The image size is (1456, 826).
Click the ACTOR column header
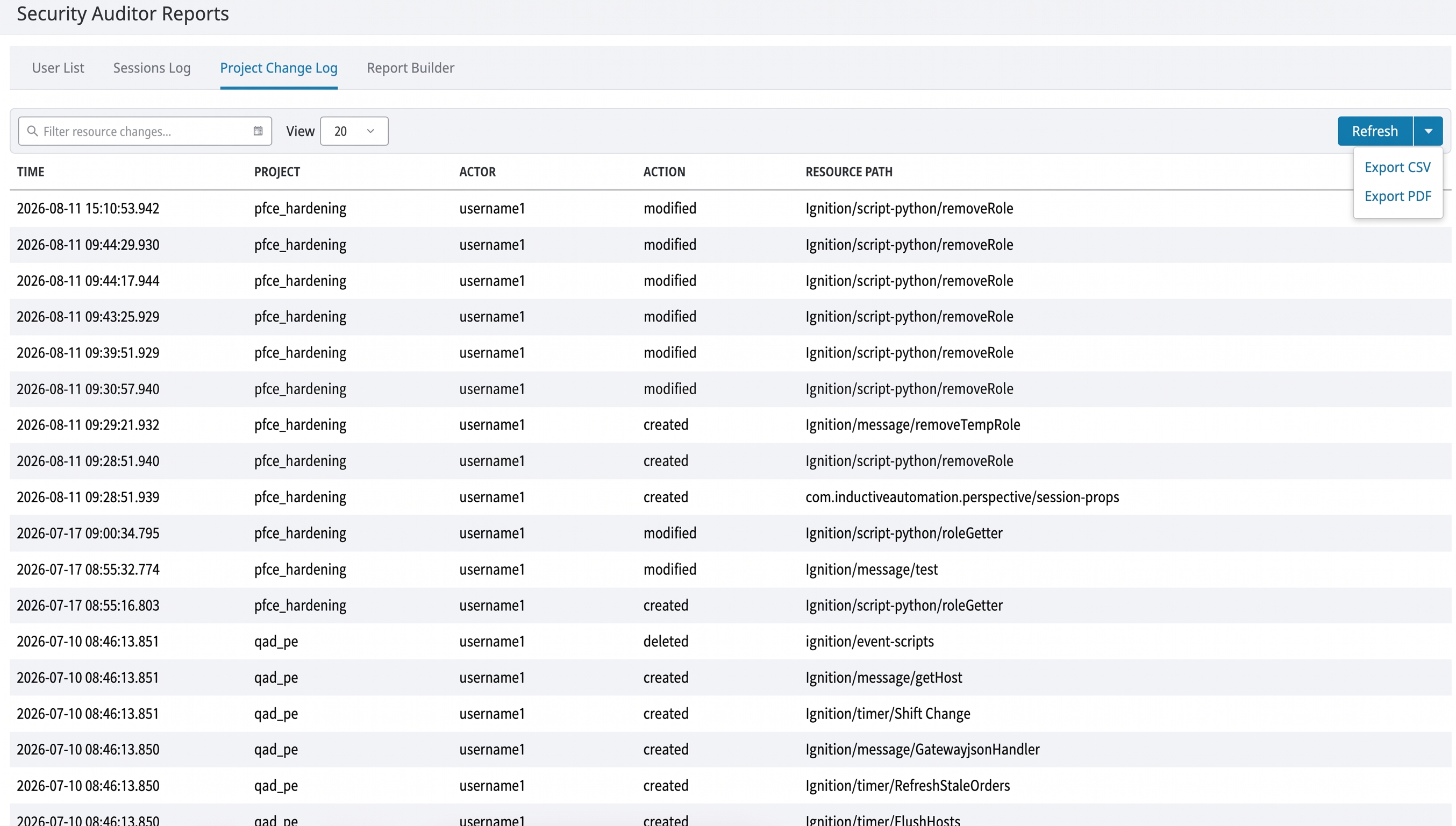point(477,172)
